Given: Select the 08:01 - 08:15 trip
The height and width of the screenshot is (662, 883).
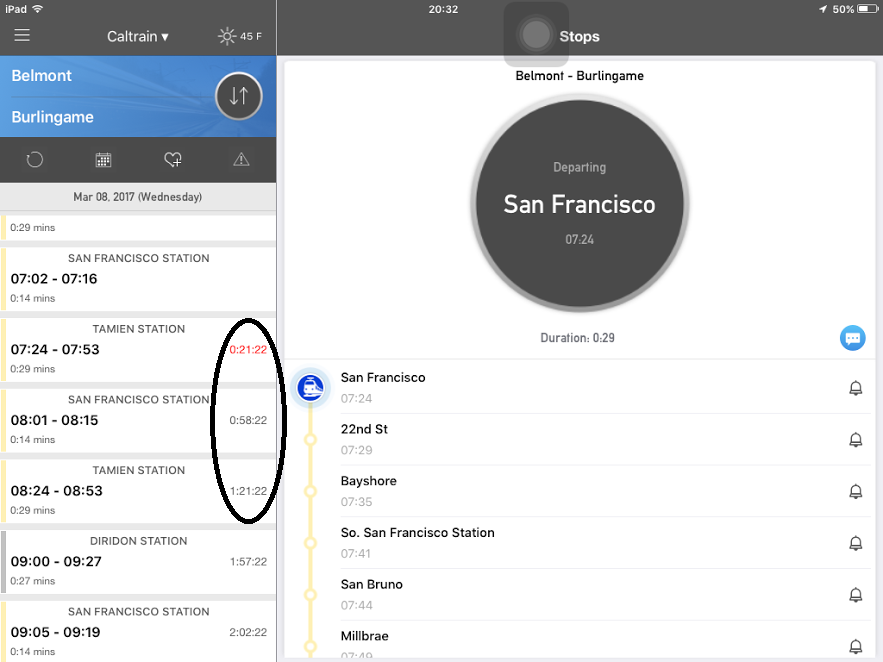Looking at the screenshot, I should pos(138,420).
